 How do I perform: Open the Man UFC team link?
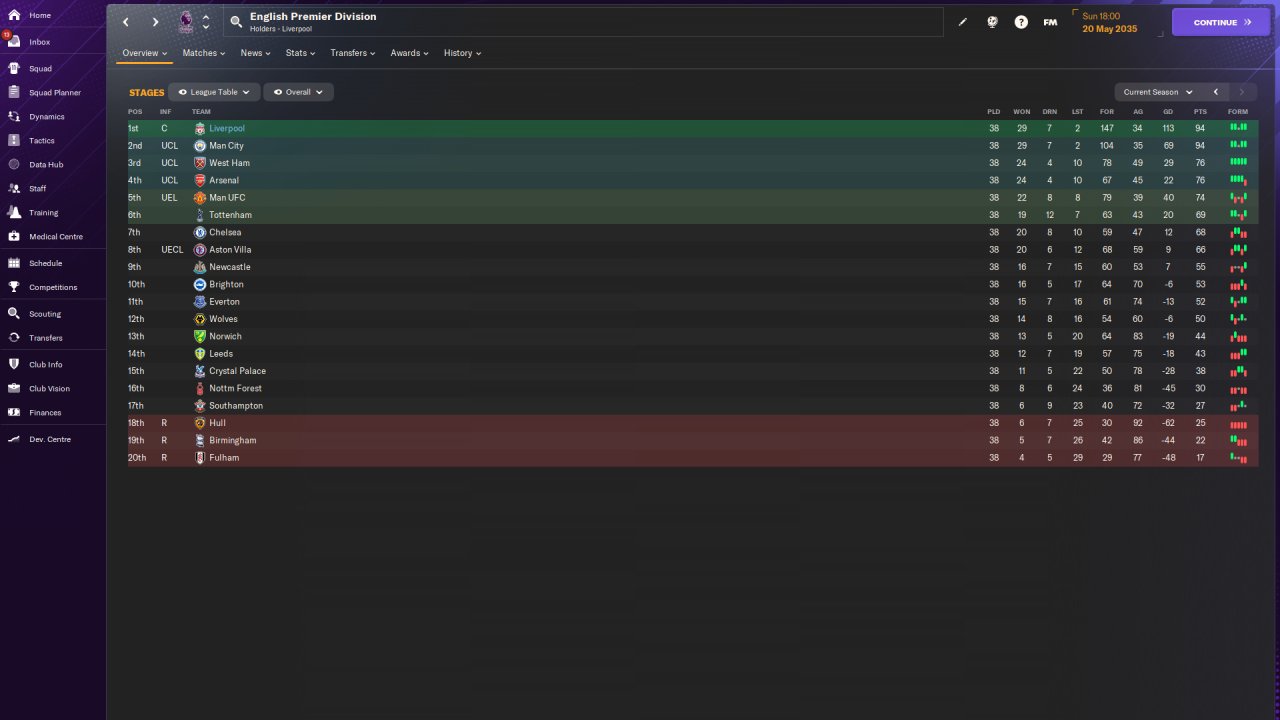[x=227, y=198]
